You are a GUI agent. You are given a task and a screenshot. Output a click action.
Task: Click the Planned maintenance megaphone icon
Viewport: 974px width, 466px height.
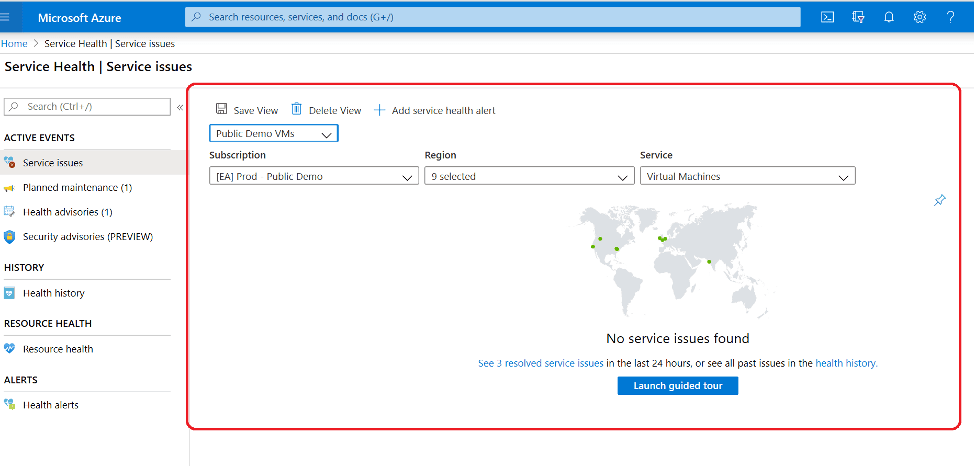pyautogui.click(x=9, y=188)
